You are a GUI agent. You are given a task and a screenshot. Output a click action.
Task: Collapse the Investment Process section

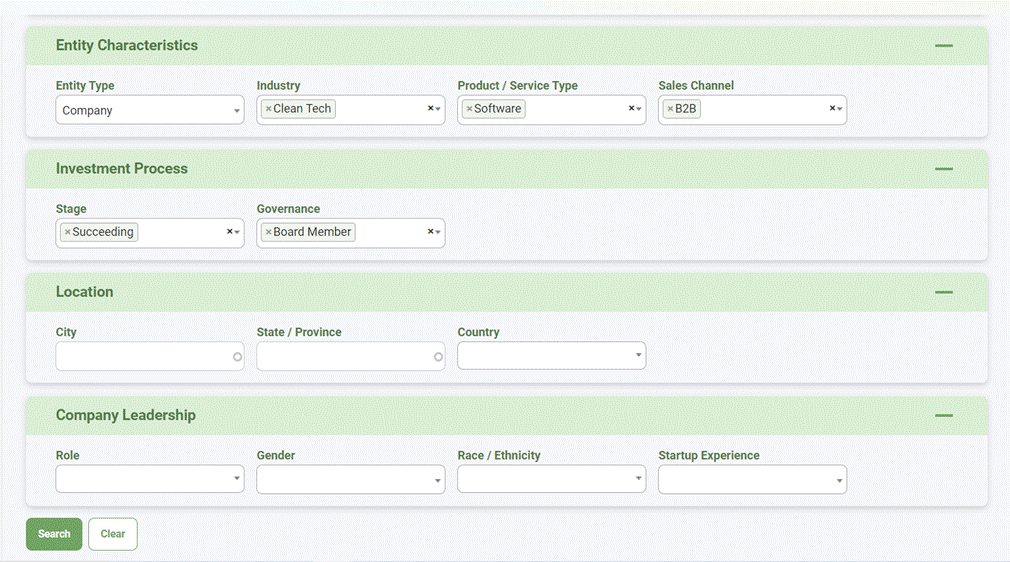click(x=944, y=169)
